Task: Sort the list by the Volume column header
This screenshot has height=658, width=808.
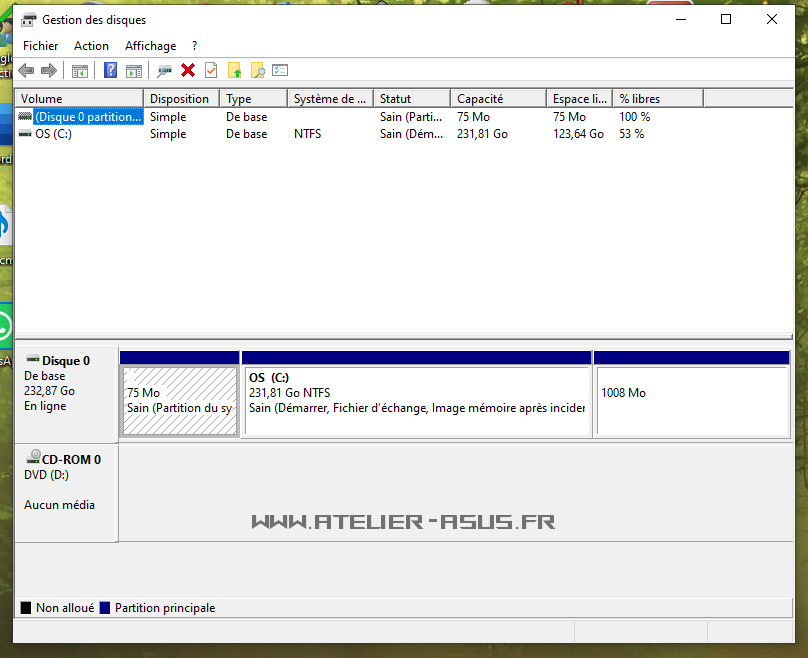Action: pos(80,99)
